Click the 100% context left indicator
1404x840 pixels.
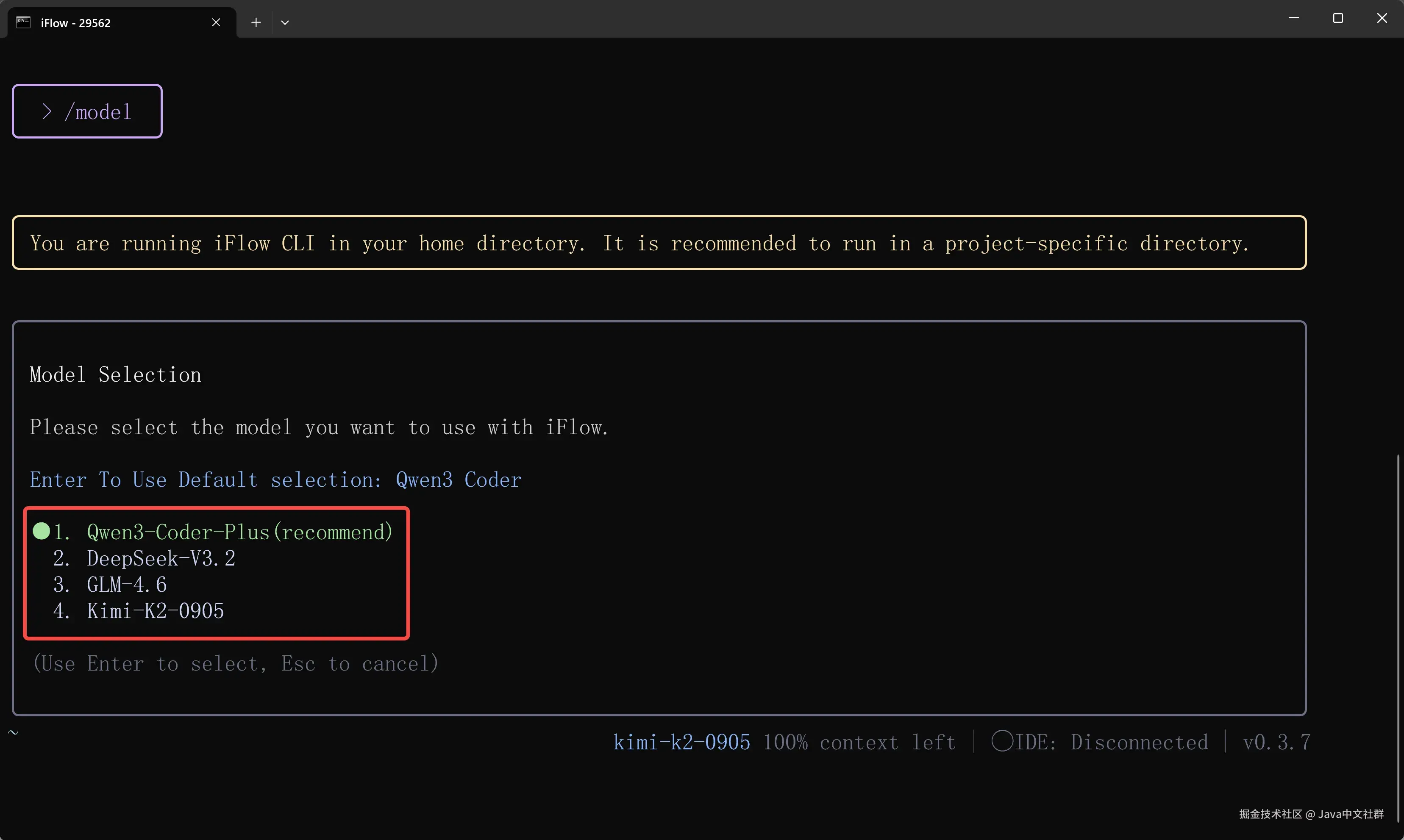coord(859,742)
